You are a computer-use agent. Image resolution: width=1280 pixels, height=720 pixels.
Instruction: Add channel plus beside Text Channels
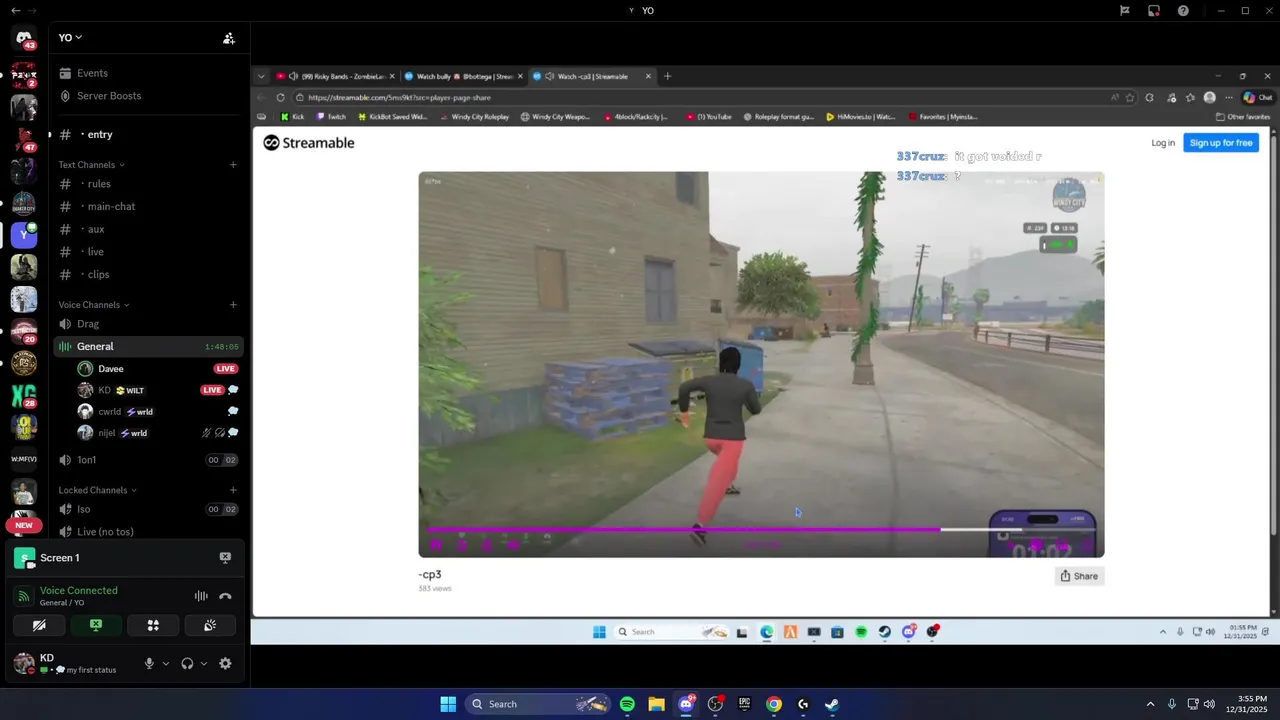pyautogui.click(x=233, y=165)
